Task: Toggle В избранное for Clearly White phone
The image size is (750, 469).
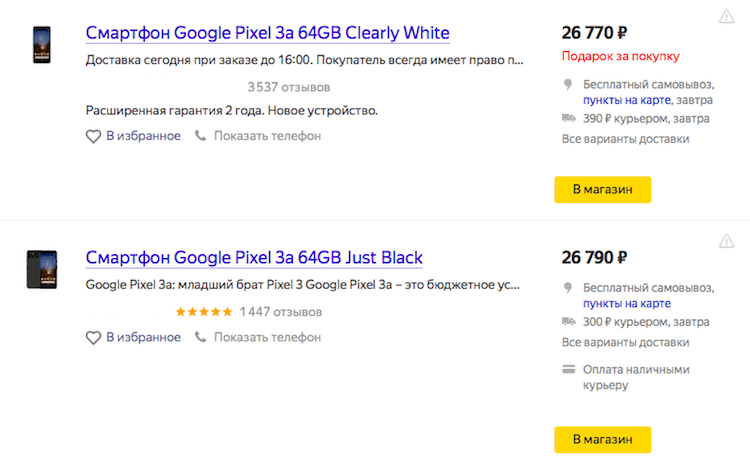Action: pos(143,136)
